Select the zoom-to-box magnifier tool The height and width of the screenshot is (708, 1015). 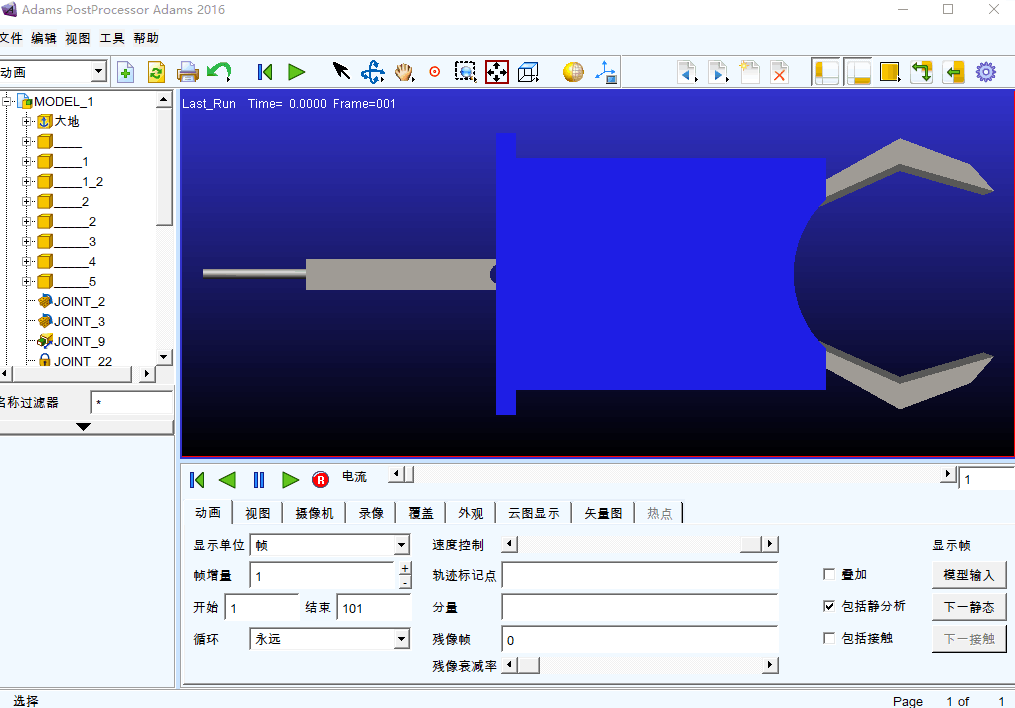[465, 72]
